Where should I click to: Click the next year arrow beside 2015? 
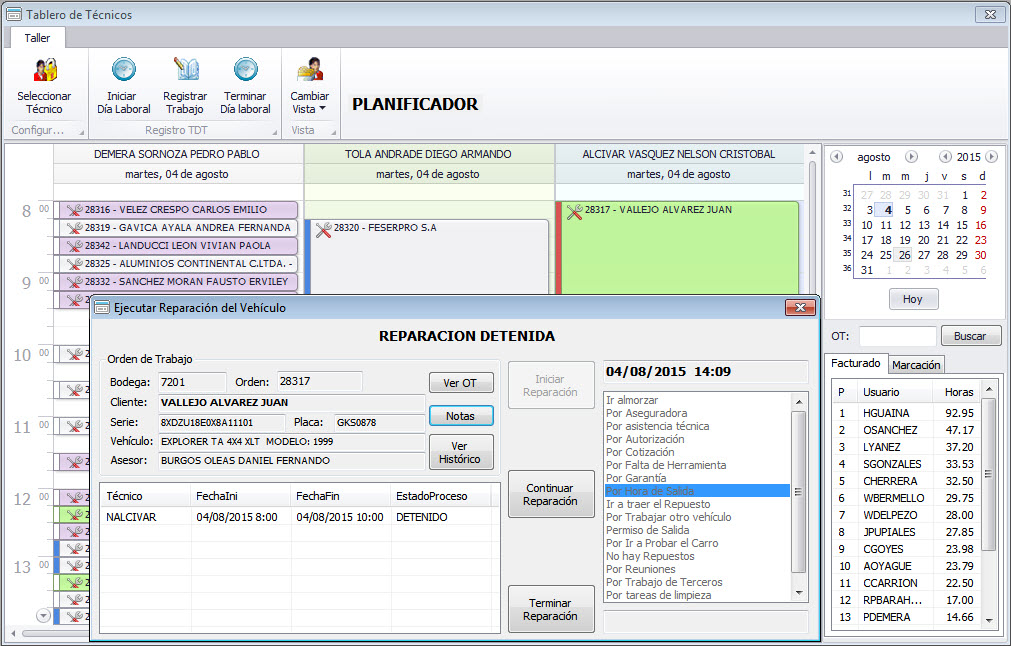[991, 157]
